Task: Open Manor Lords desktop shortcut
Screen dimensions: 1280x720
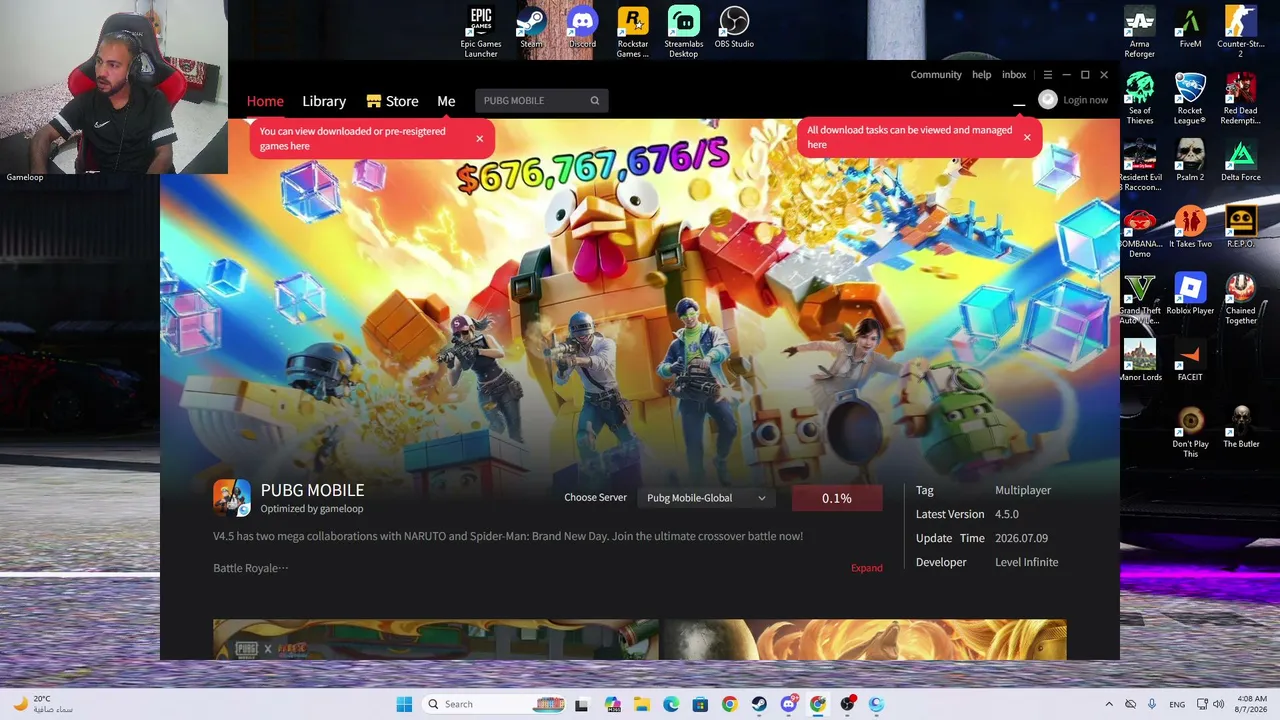Action: tap(1140, 362)
